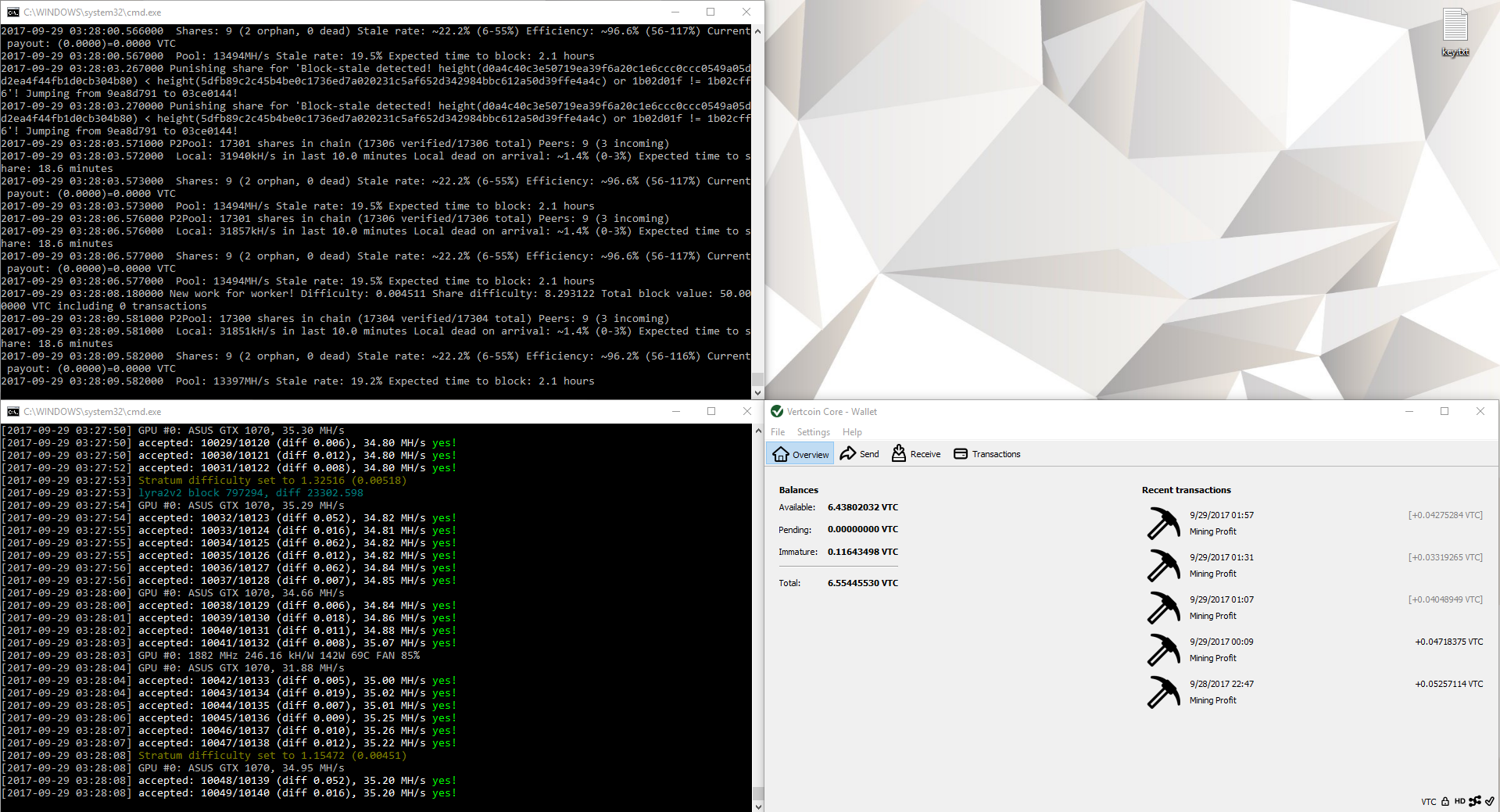Click the 'lyra2v2 block 797294' line in miner console
The width and height of the screenshot is (1500, 812).
click(x=182, y=493)
